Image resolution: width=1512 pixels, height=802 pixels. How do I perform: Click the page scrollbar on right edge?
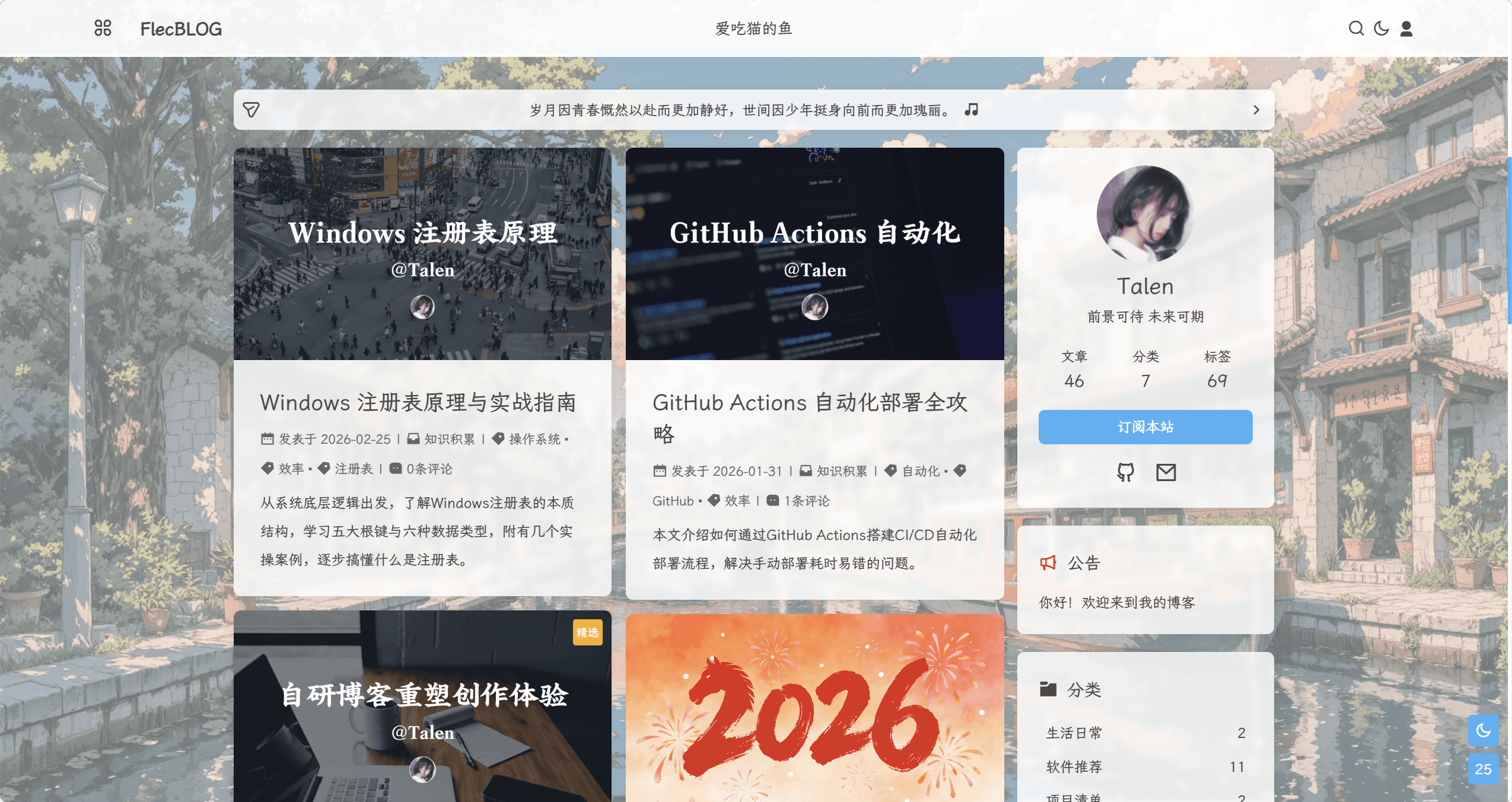pyautogui.click(x=1509, y=240)
